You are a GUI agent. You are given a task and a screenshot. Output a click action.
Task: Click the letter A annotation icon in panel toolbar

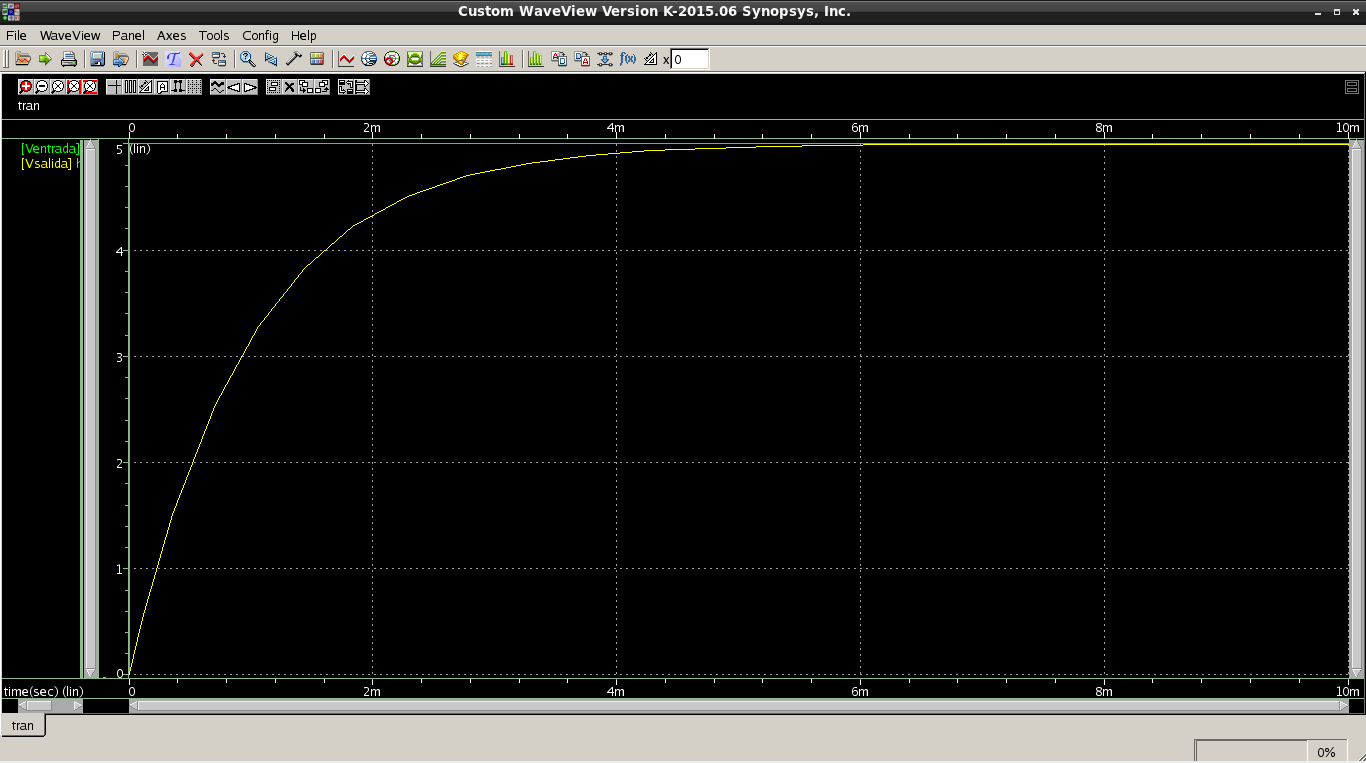[162, 87]
